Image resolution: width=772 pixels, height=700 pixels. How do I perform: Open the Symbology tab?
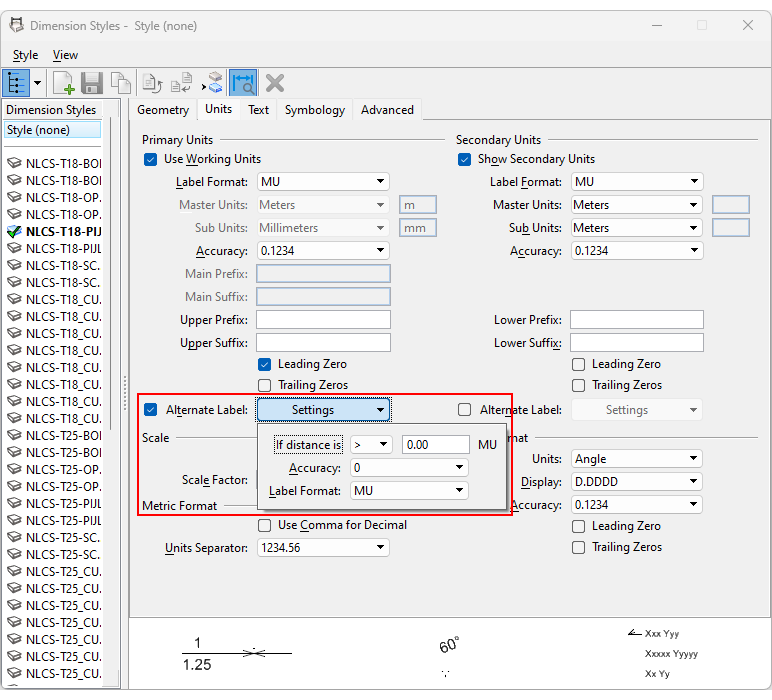coord(314,110)
